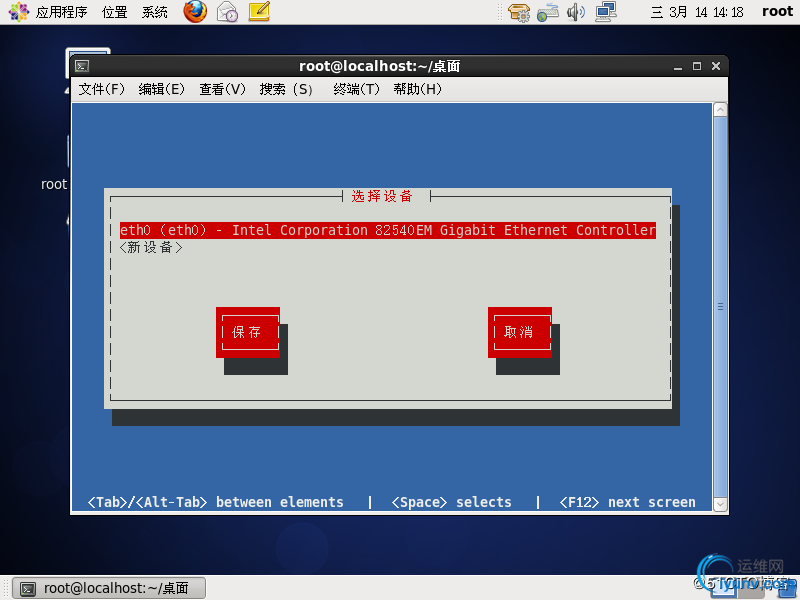Viewport: 800px width, 600px height.
Task: Open the 帮助(H) terminal menu
Action: pyautogui.click(x=417, y=89)
